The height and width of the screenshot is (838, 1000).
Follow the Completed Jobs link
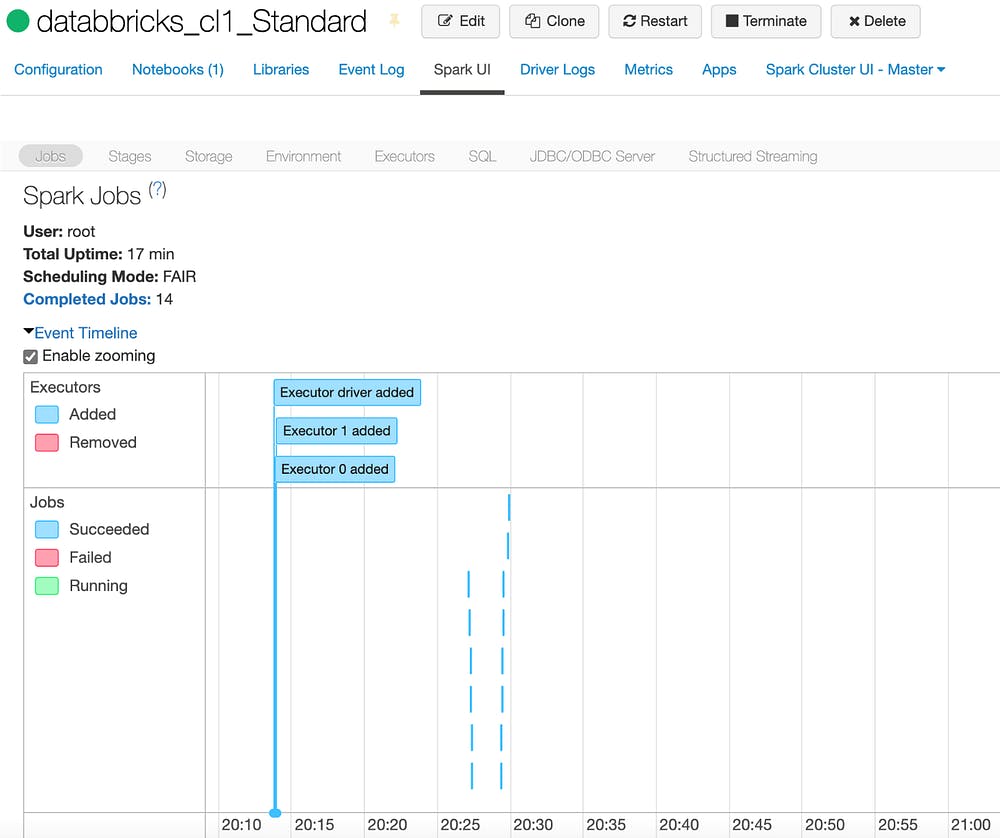(x=87, y=299)
